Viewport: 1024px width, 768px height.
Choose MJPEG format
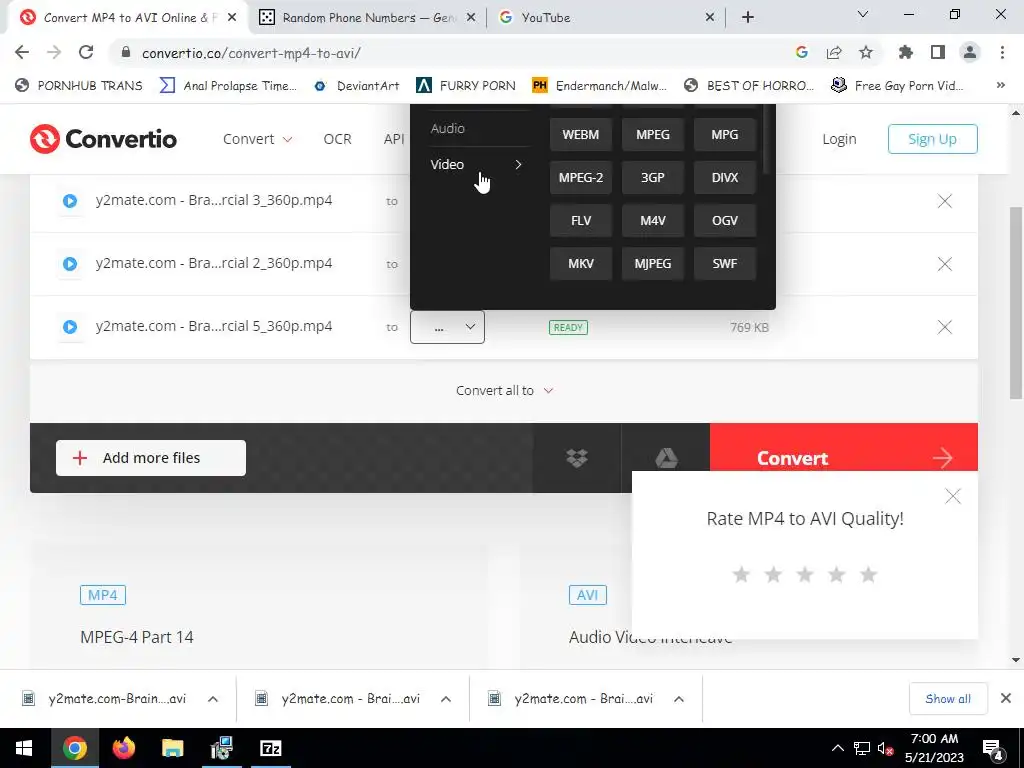click(x=652, y=264)
